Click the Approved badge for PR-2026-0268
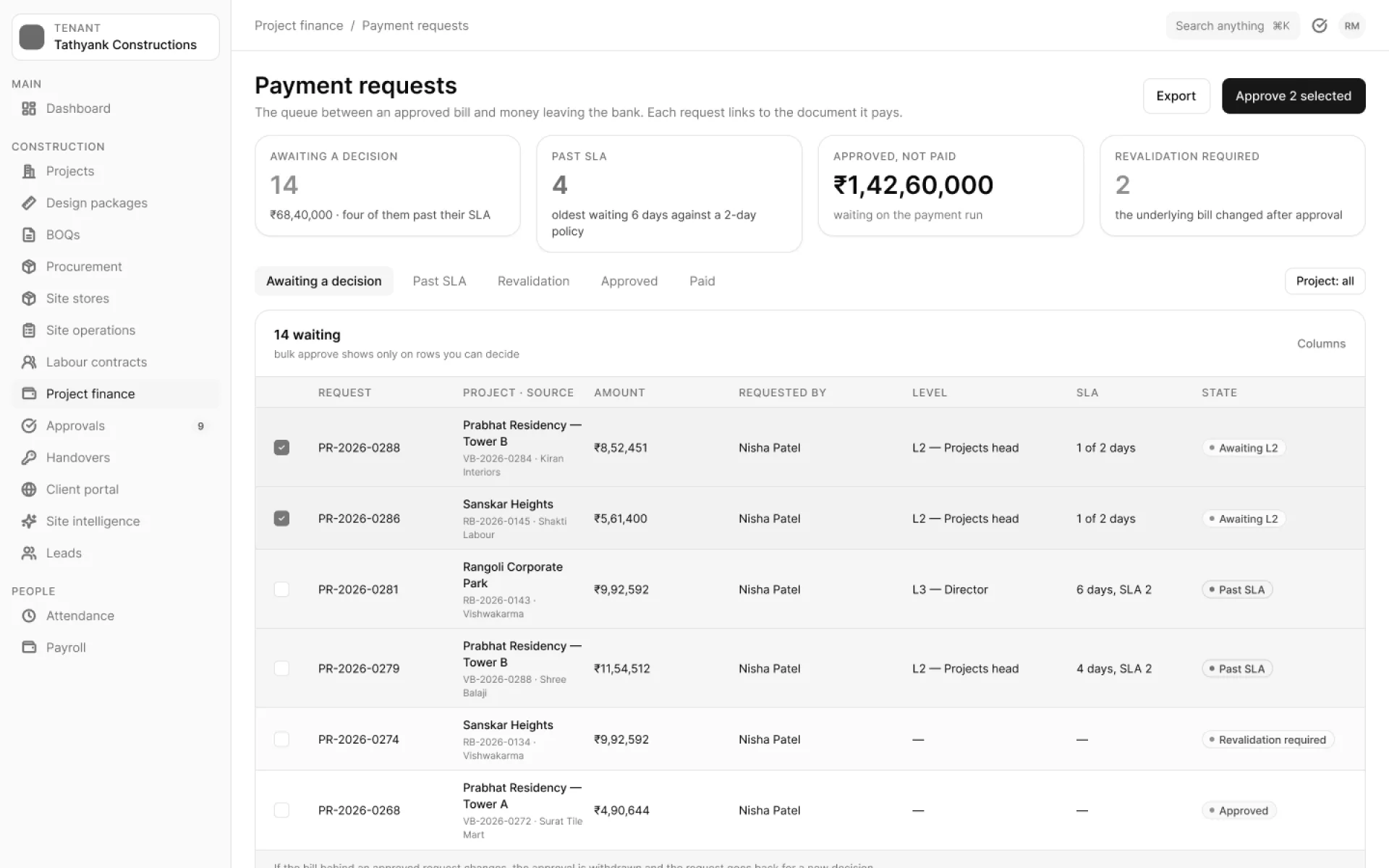Viewport: 1389px width, 868px height. click(1239, 811)
